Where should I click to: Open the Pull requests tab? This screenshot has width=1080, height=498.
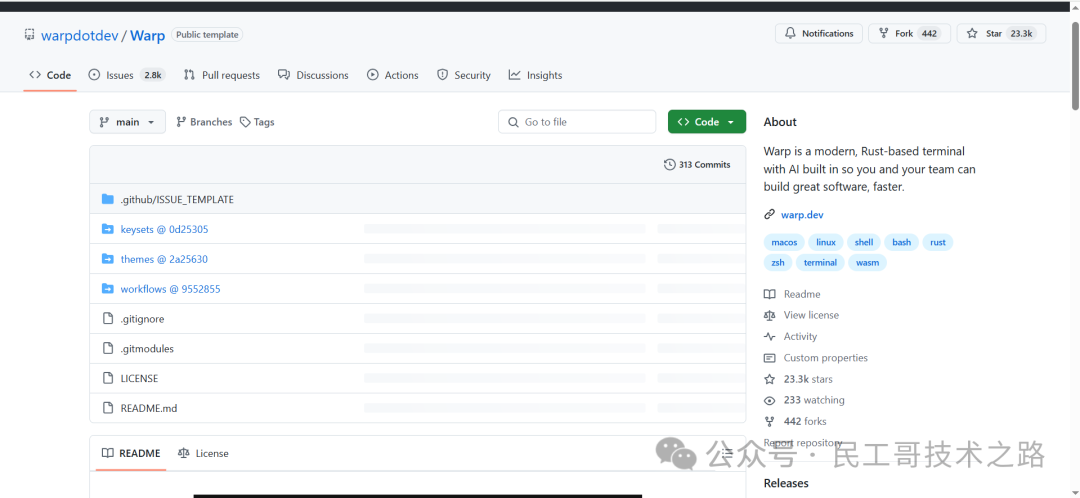(222, 75)
